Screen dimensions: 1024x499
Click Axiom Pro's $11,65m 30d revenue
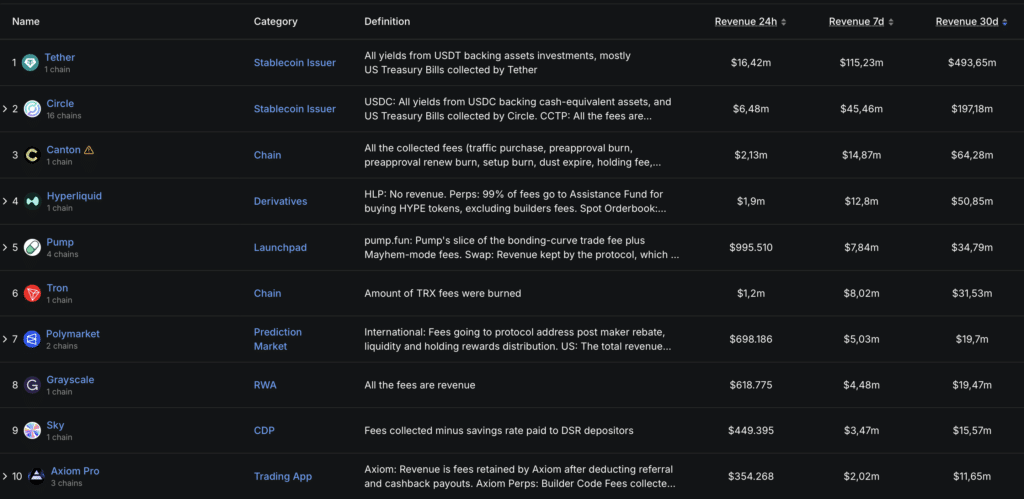[x=972, y=476]
